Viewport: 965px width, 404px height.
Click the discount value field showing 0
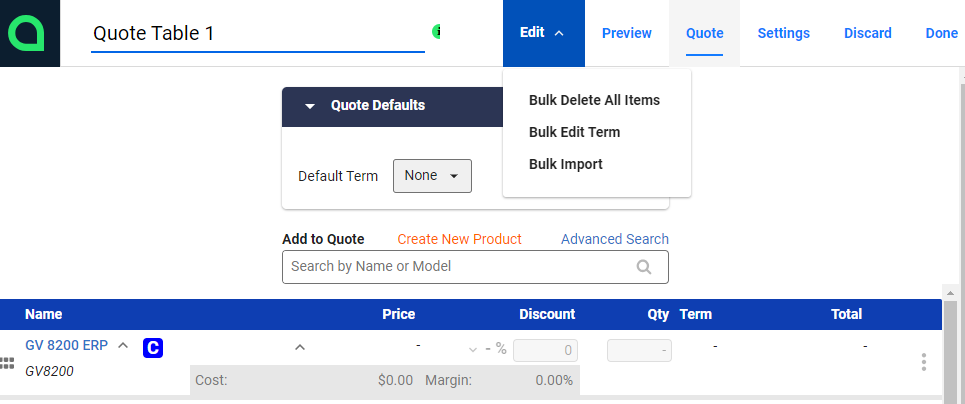[x=545, y=350]
